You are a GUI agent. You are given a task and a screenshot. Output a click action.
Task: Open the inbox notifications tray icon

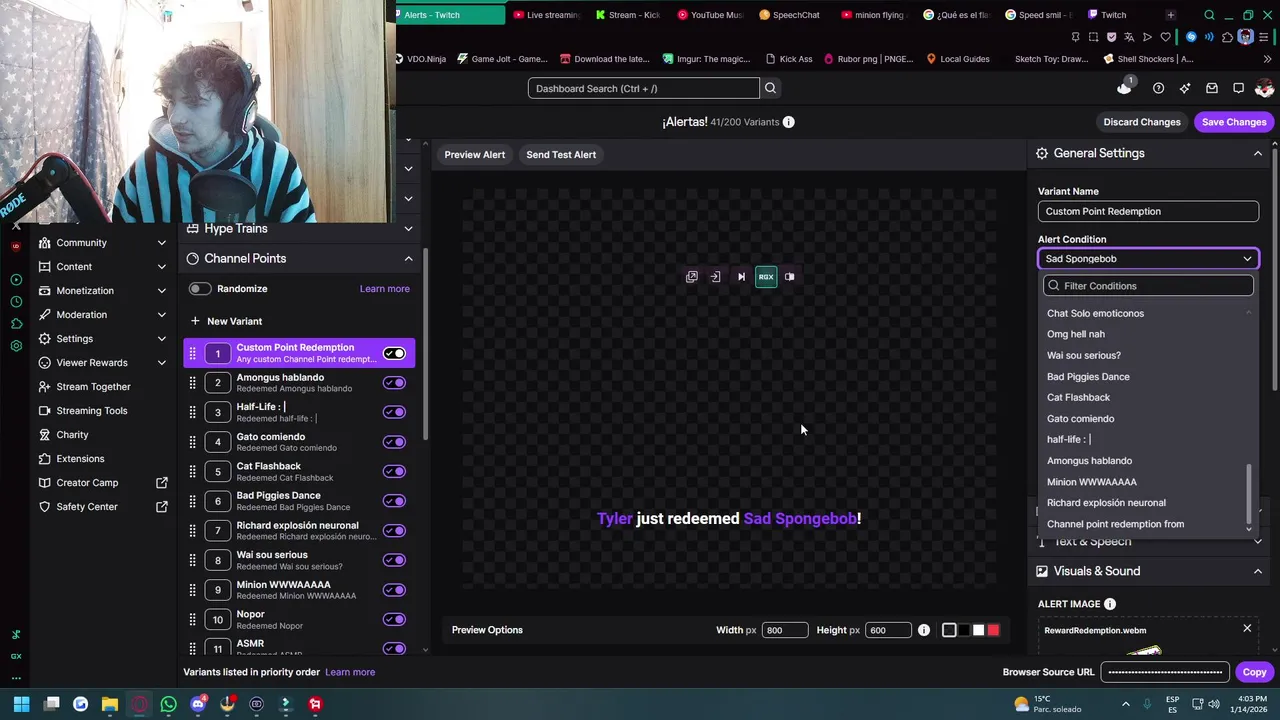tap(1212, 88)
